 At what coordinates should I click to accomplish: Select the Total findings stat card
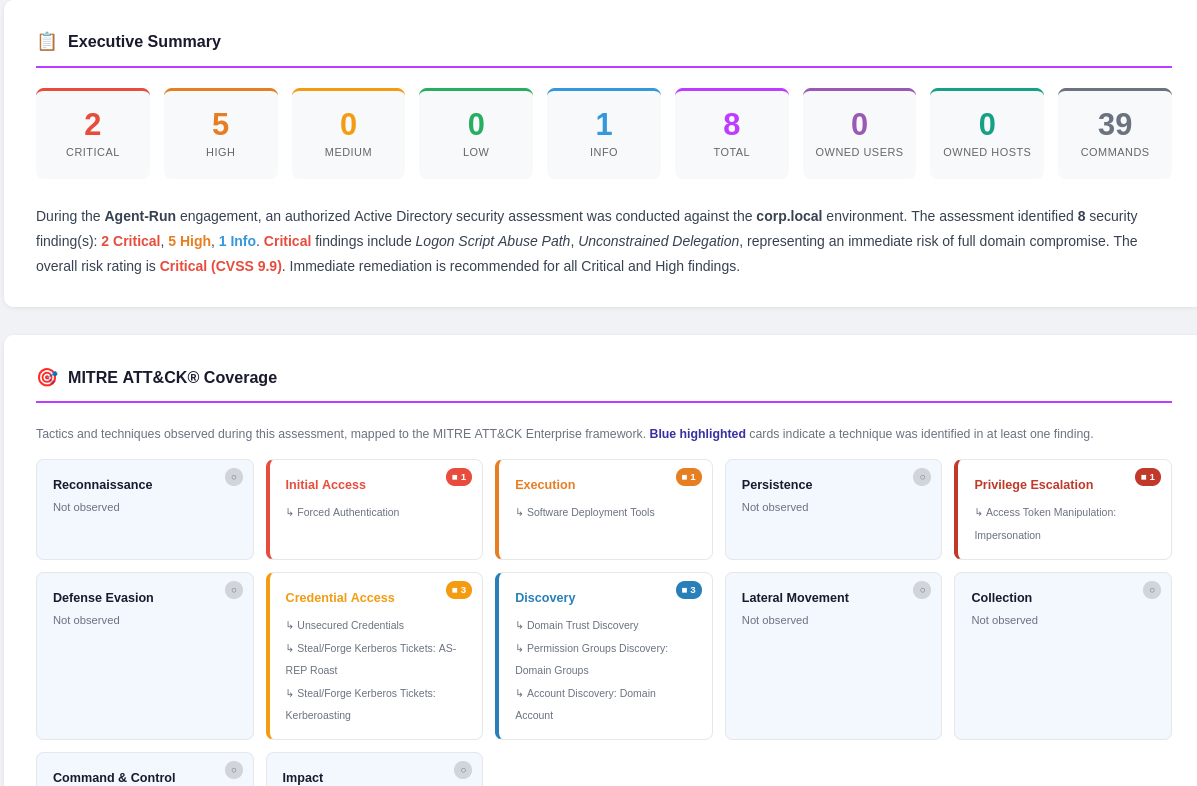pyautogui.click(x=731, y=134)
